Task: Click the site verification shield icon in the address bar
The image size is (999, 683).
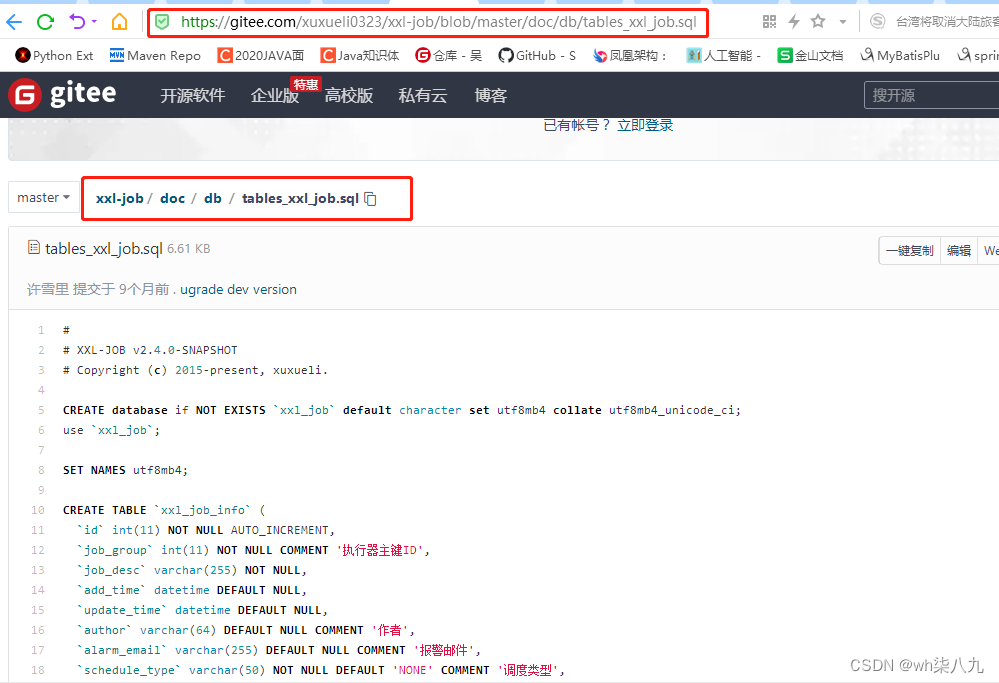Action: point(162,22)
